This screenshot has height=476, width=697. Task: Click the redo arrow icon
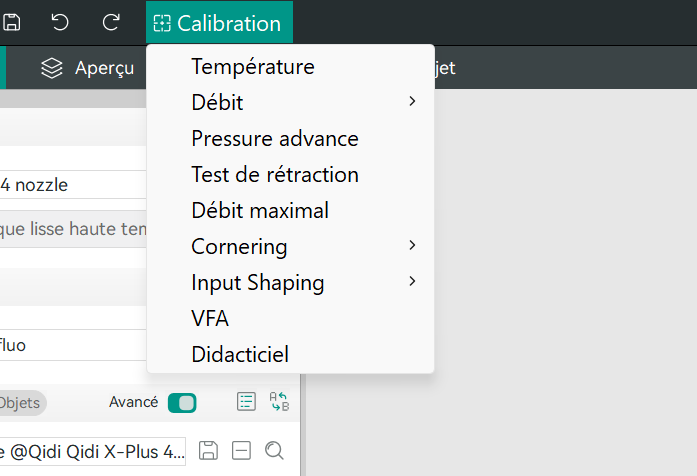(x=111, y=22)
